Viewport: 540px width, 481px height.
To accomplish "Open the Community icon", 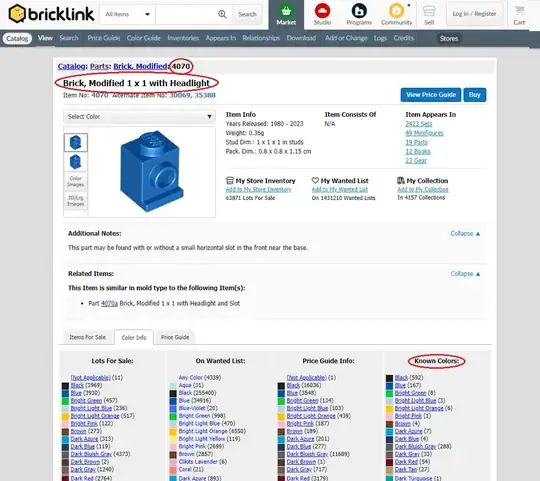I will (x=396, y=11).
